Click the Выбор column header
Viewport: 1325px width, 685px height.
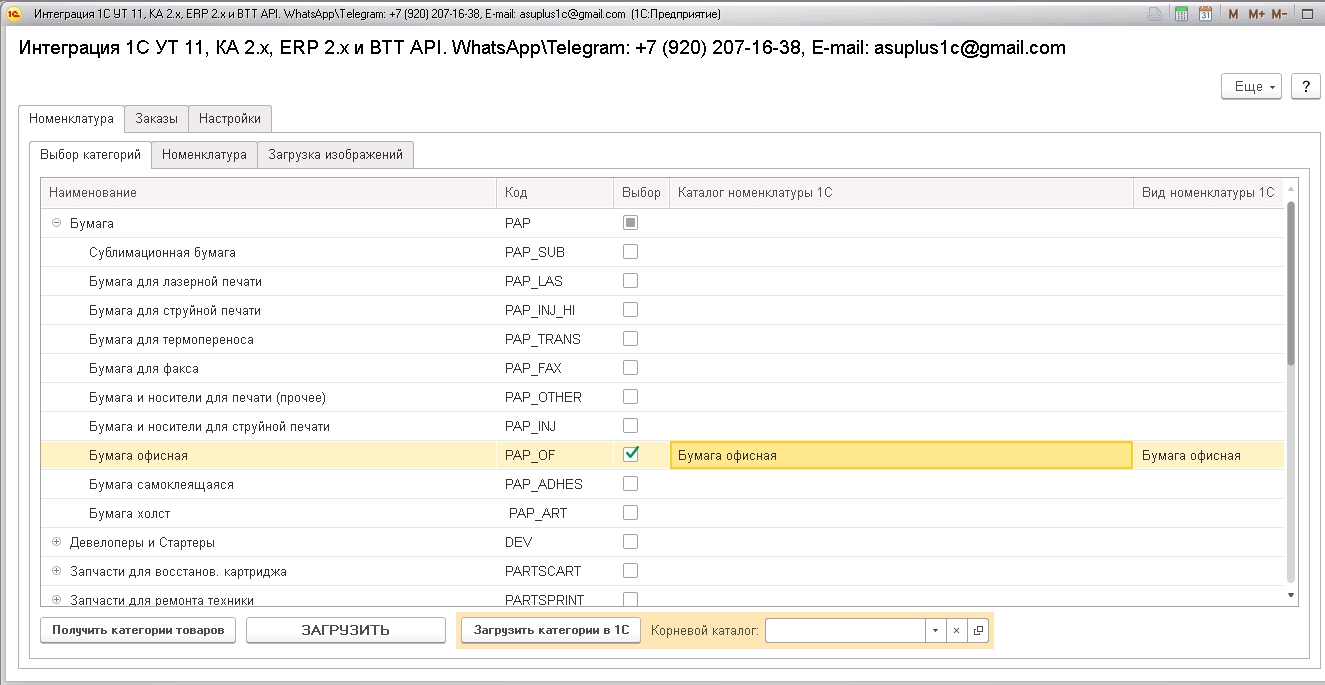tap(641, 192)
